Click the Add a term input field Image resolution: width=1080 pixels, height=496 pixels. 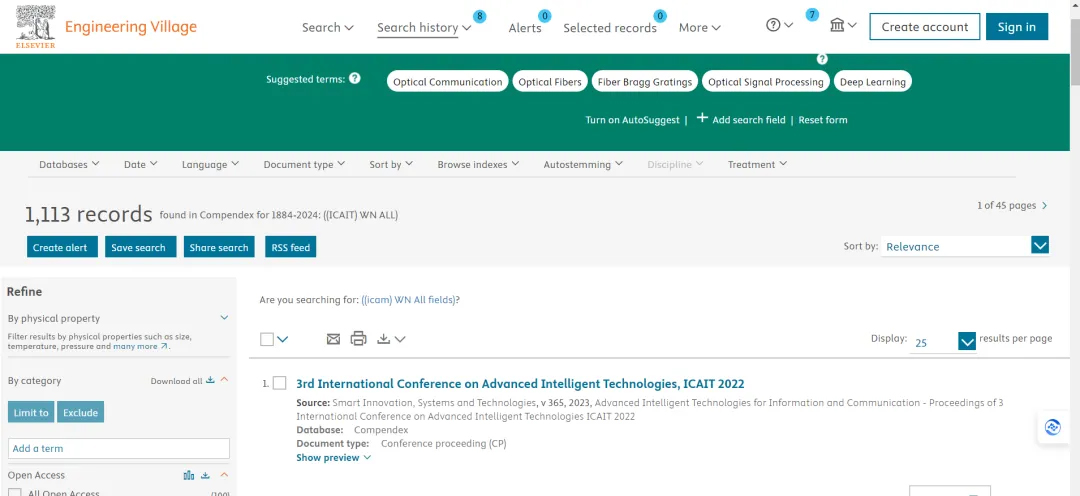[118, 448]
